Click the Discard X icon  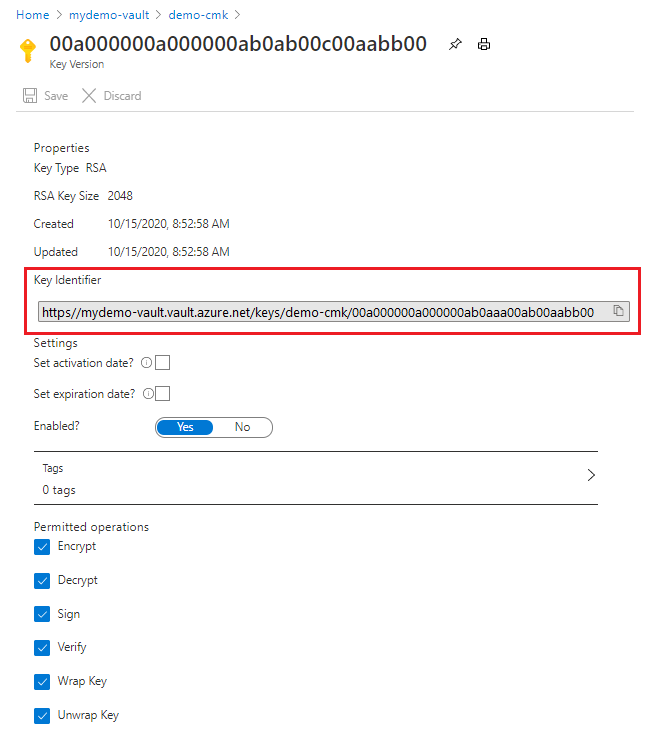pyautogui.click(x=88, y=95)
